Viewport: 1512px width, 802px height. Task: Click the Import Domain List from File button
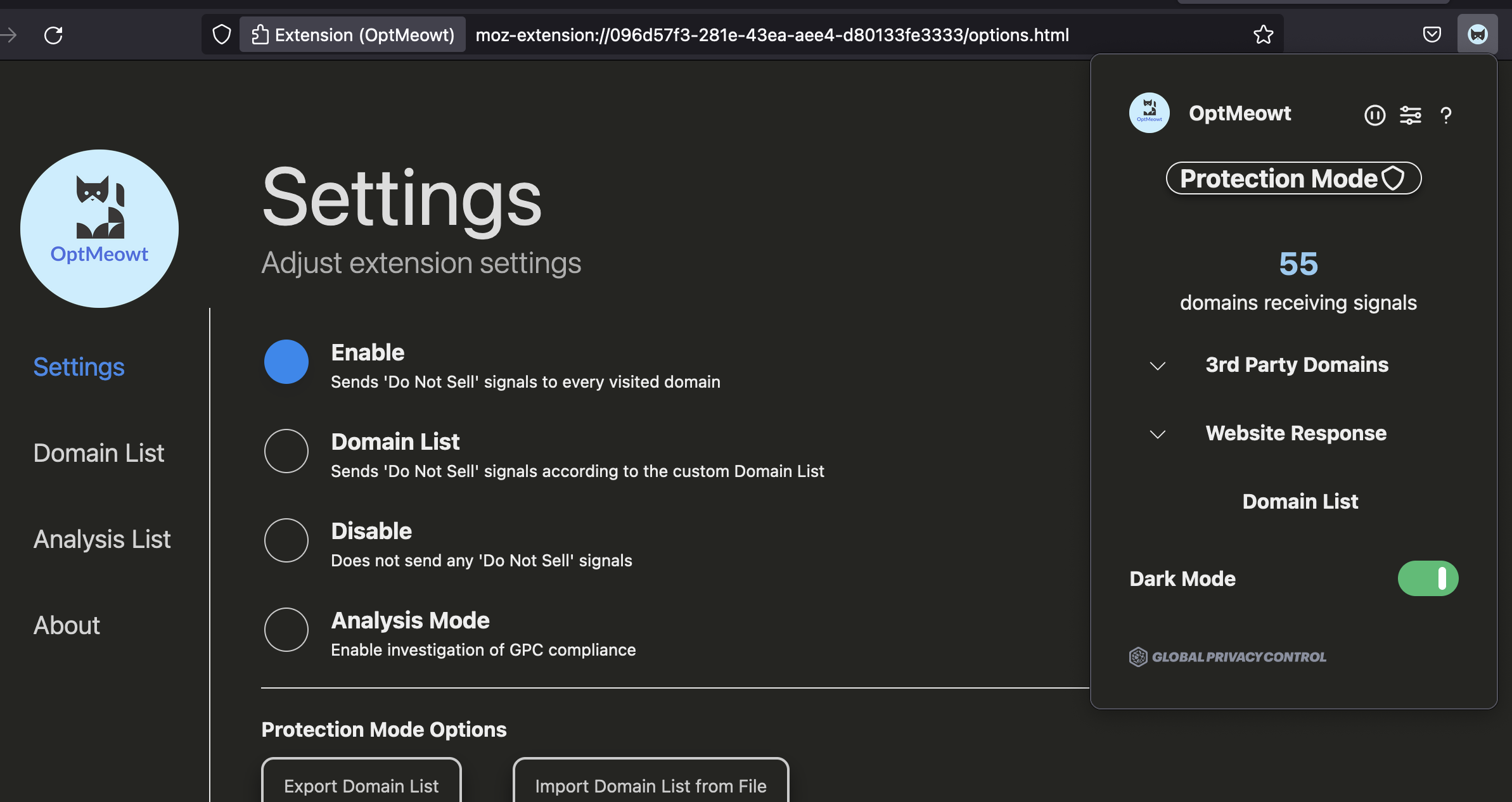[650, 786]
